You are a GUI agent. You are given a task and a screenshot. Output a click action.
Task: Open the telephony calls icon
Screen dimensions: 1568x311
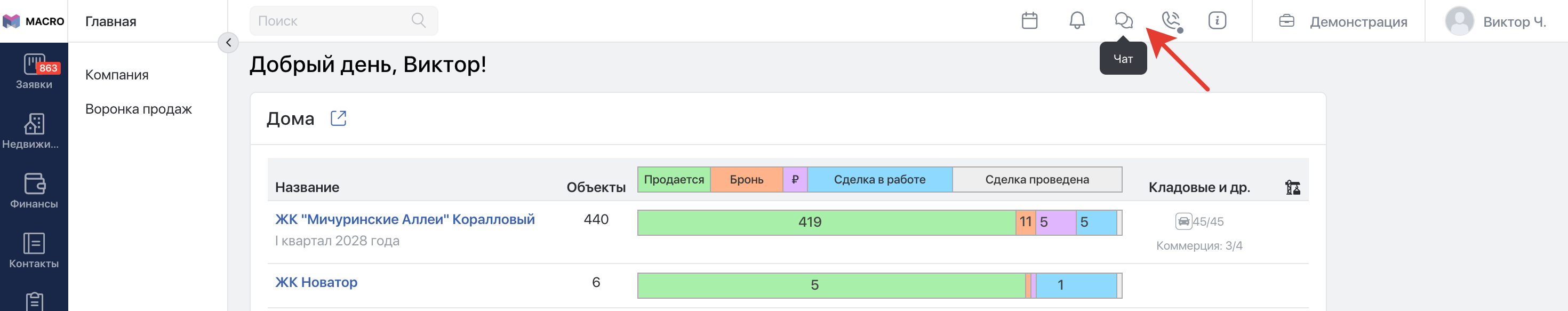pyautogui.click(x=1171, y=21)
